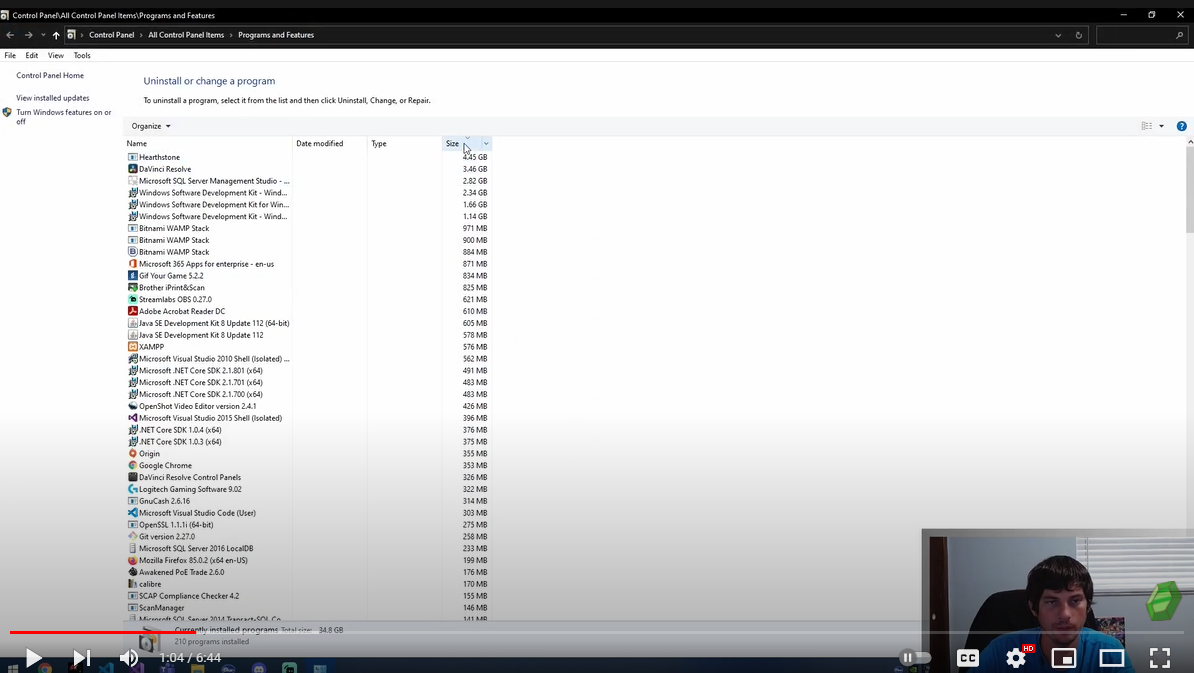This screenshot has width=1194, height=673.
Task: Expand the view options dropdown arrow
Action: click(1161, 126)
